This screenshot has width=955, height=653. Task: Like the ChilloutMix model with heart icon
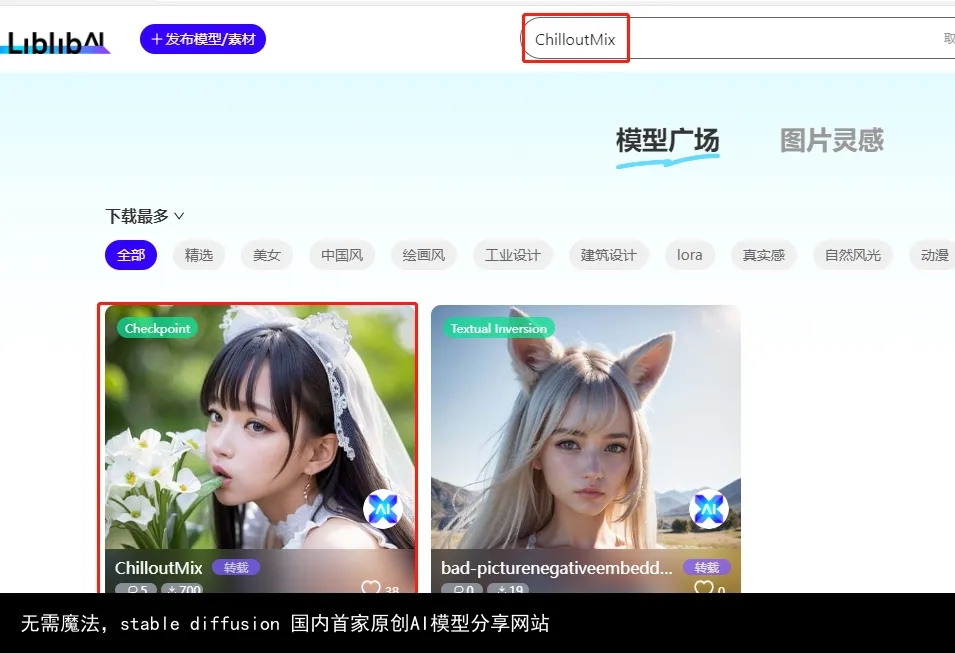point(371,587)
